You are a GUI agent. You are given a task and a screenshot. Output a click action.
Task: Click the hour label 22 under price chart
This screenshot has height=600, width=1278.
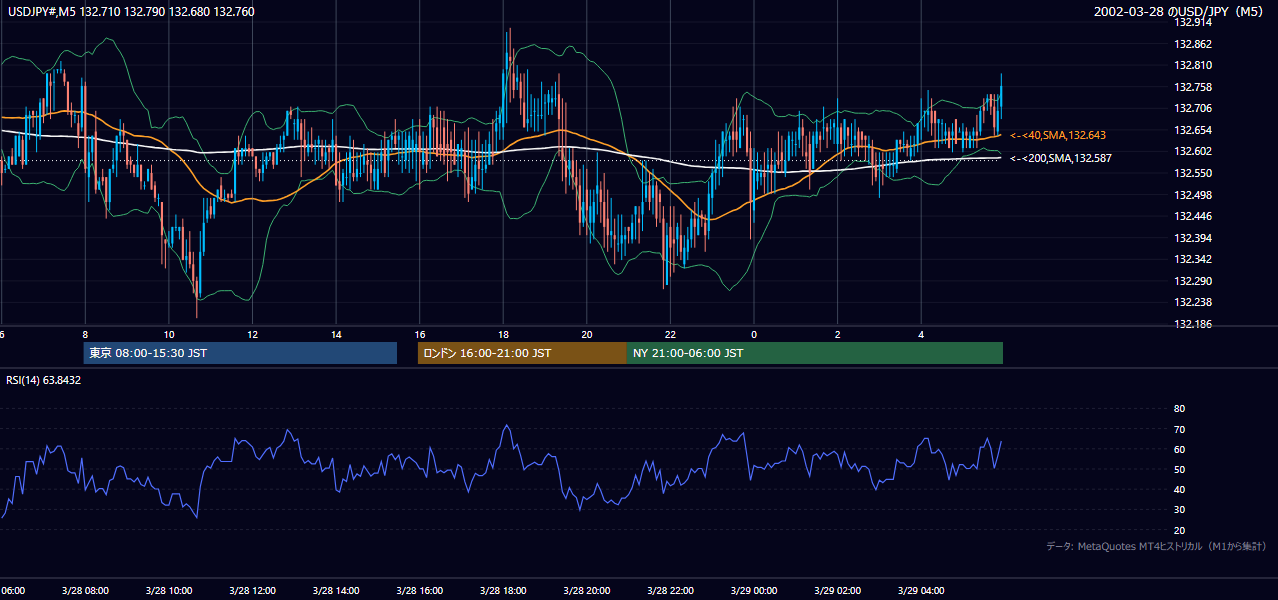671,335
